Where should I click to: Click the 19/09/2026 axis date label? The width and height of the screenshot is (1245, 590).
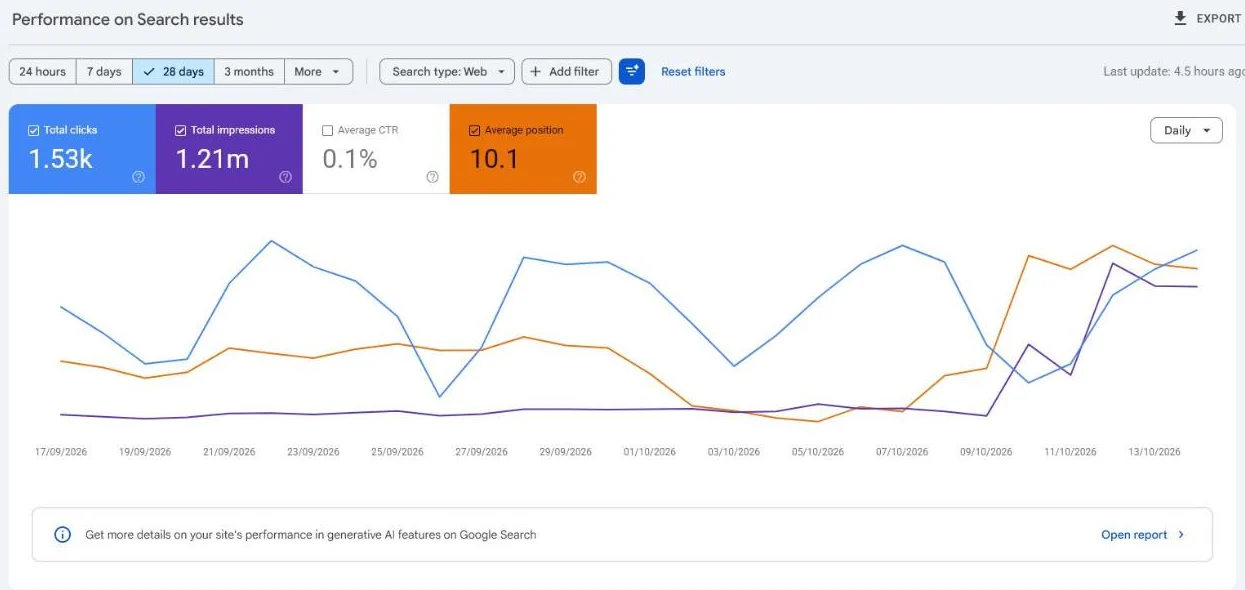pyautogui.click(x=145, y=452)
